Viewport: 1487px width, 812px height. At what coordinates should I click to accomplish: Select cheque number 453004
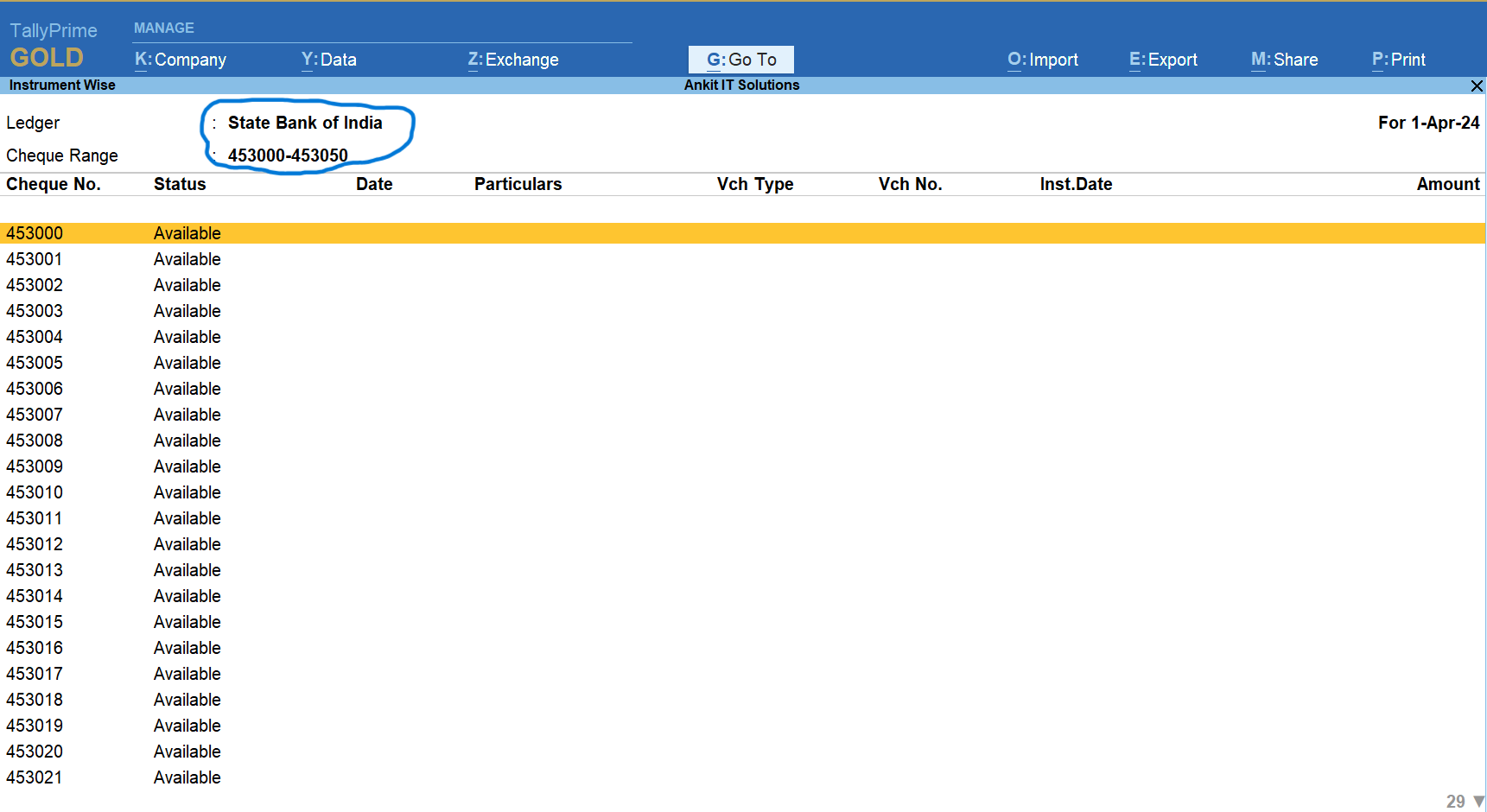(35, 337)
